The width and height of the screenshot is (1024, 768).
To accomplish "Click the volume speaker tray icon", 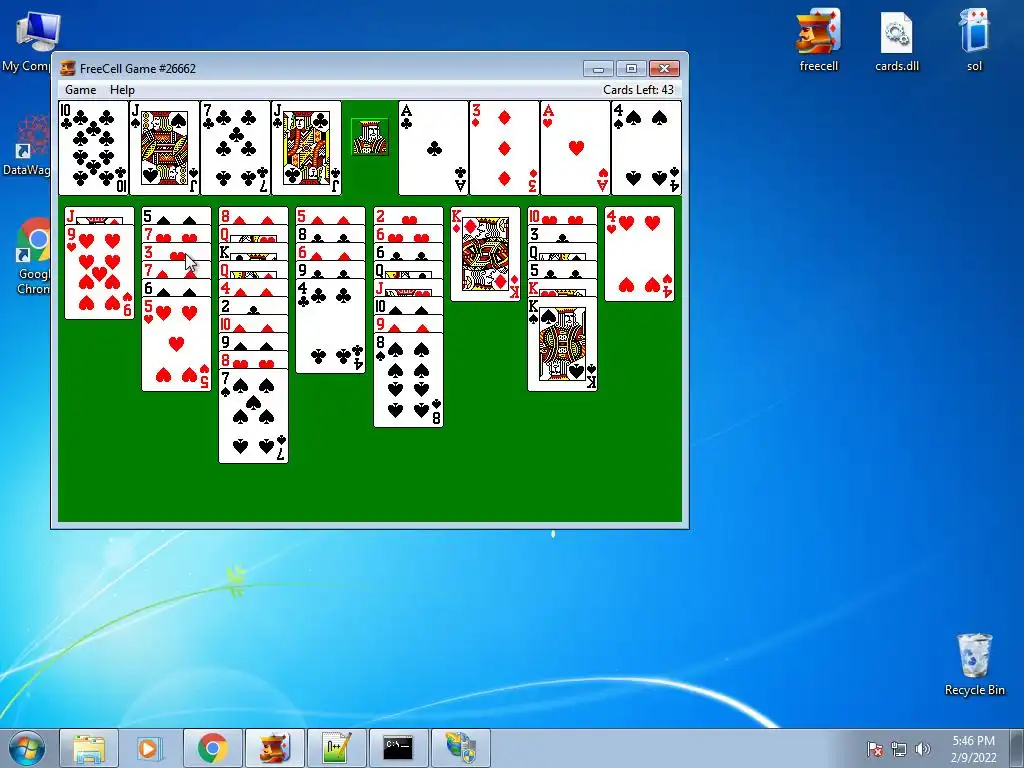I will click(922, 749).
